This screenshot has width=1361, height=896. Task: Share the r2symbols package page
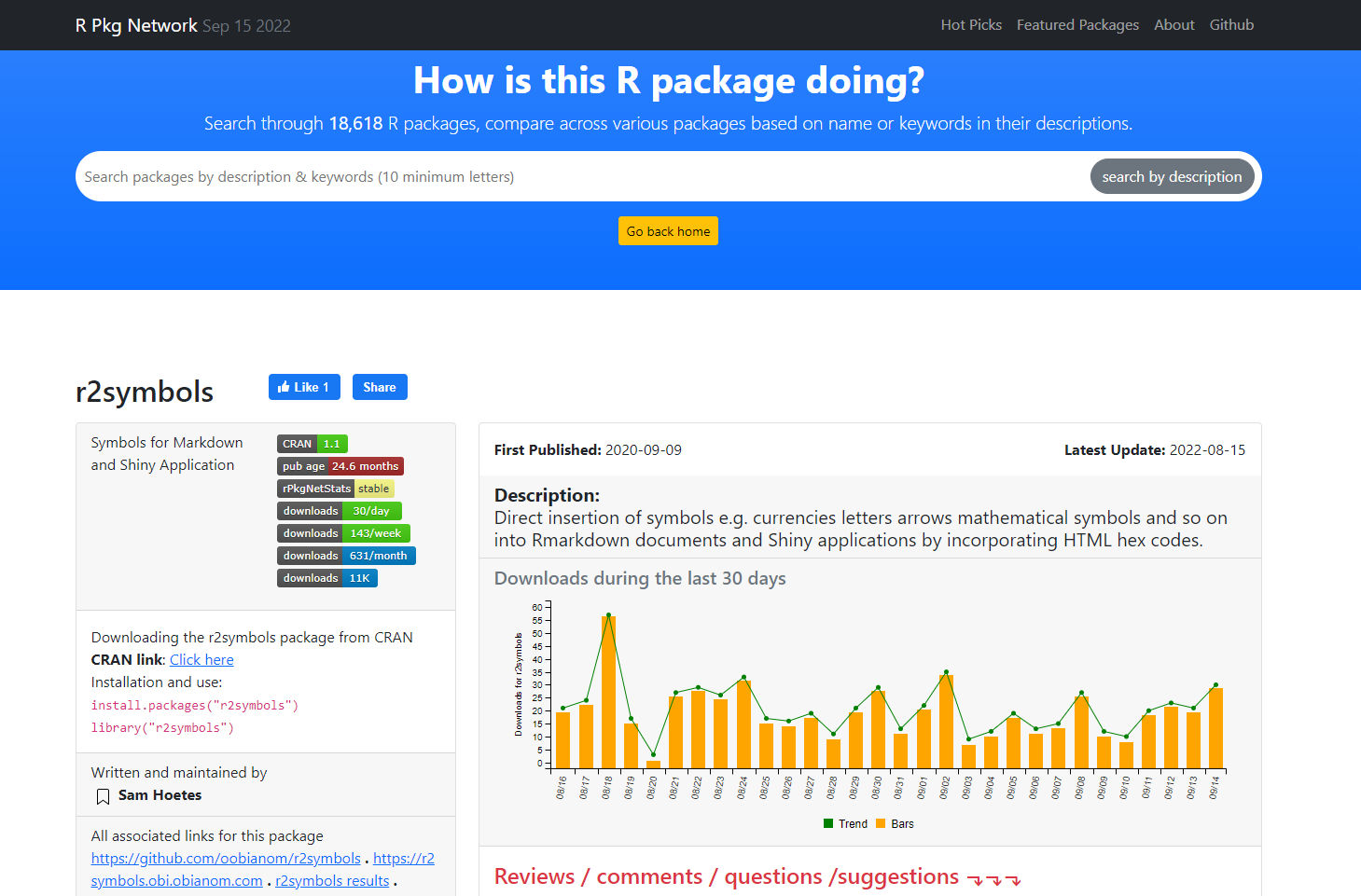[380, 387]
